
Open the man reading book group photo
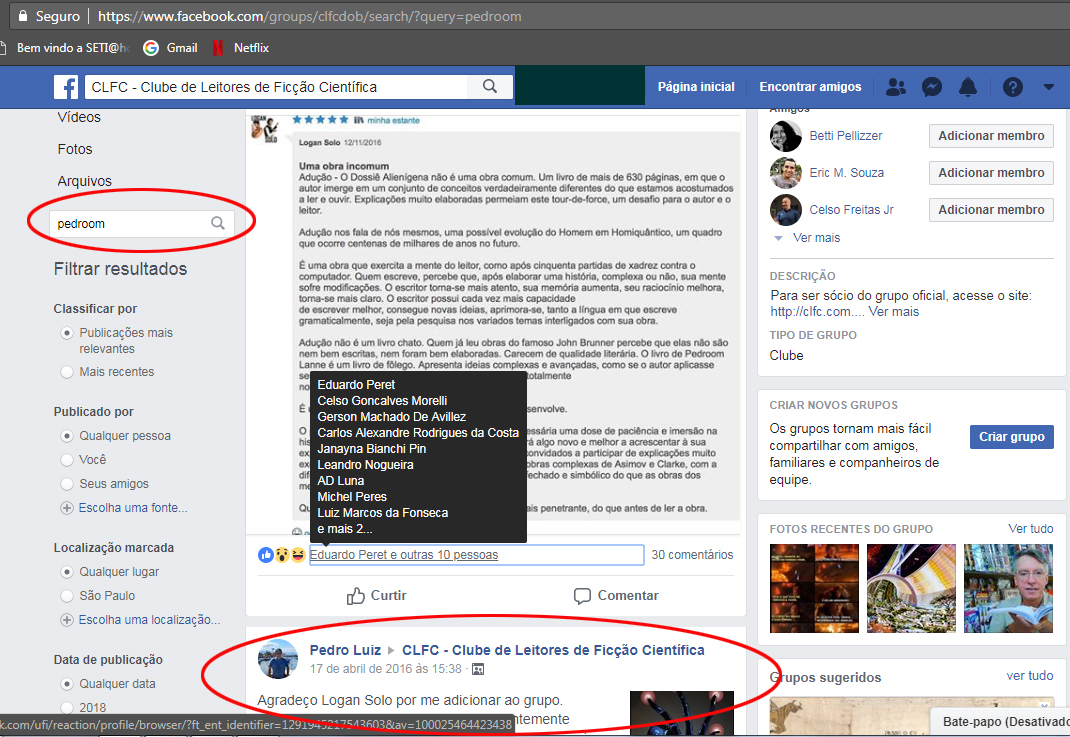pyautogui.click(x=1008, y=588)
